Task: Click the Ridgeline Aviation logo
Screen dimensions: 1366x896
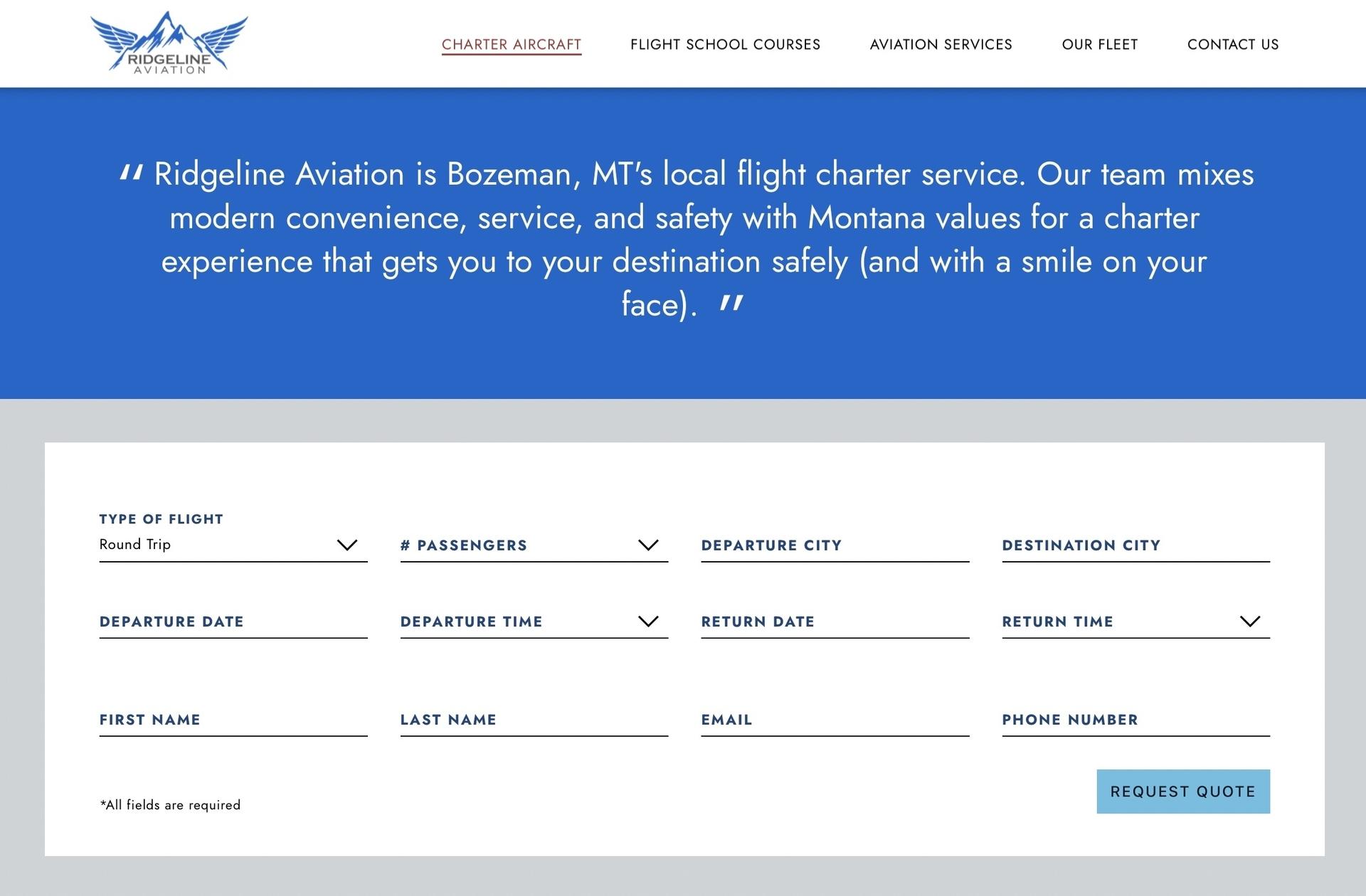Action: [169, 43]
